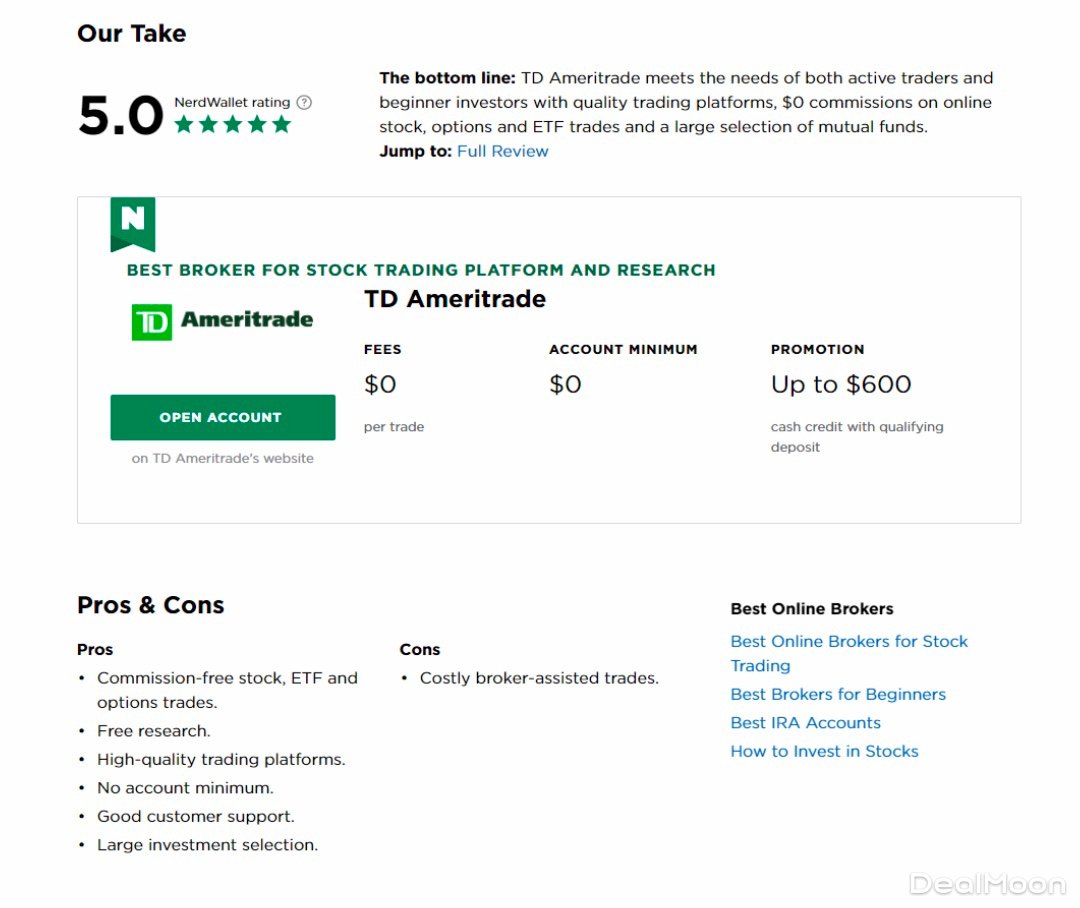This screenshot has width=1080, height=908.
Task: Click the Best Broker for Stock Trading Platform label
Action: pyautogui.click(x=421, y=270)
